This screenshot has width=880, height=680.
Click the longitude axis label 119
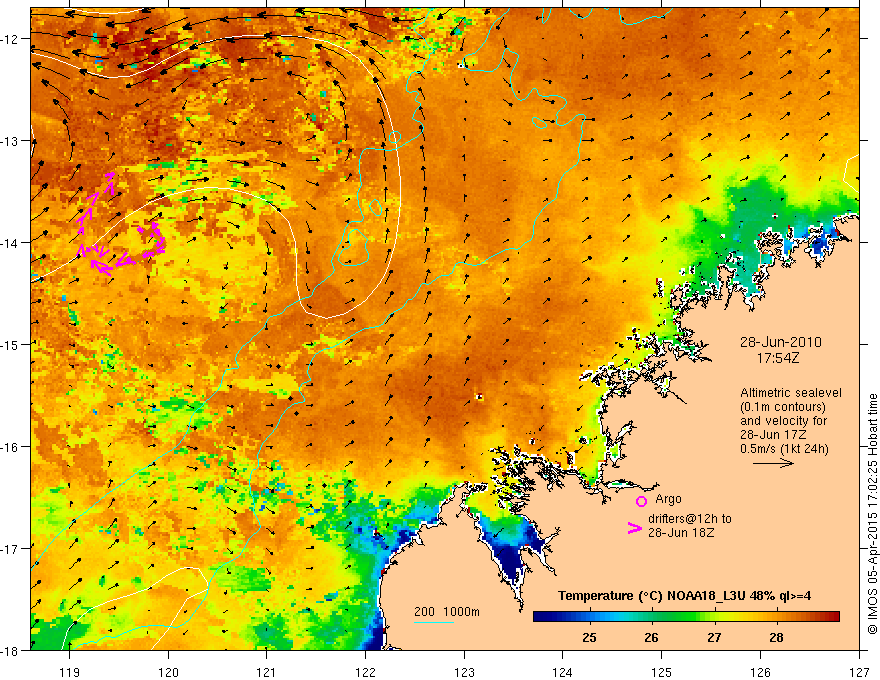(70, 672)
